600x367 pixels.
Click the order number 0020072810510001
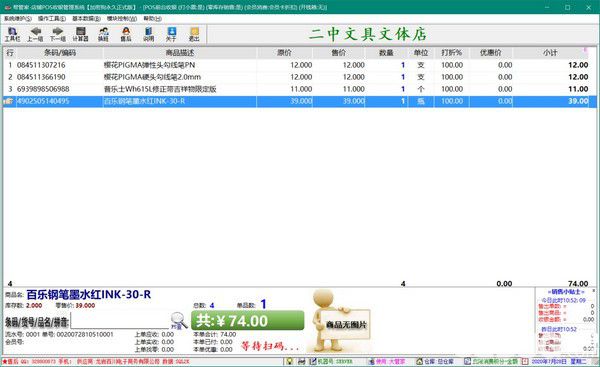click(x=85, y=334)
